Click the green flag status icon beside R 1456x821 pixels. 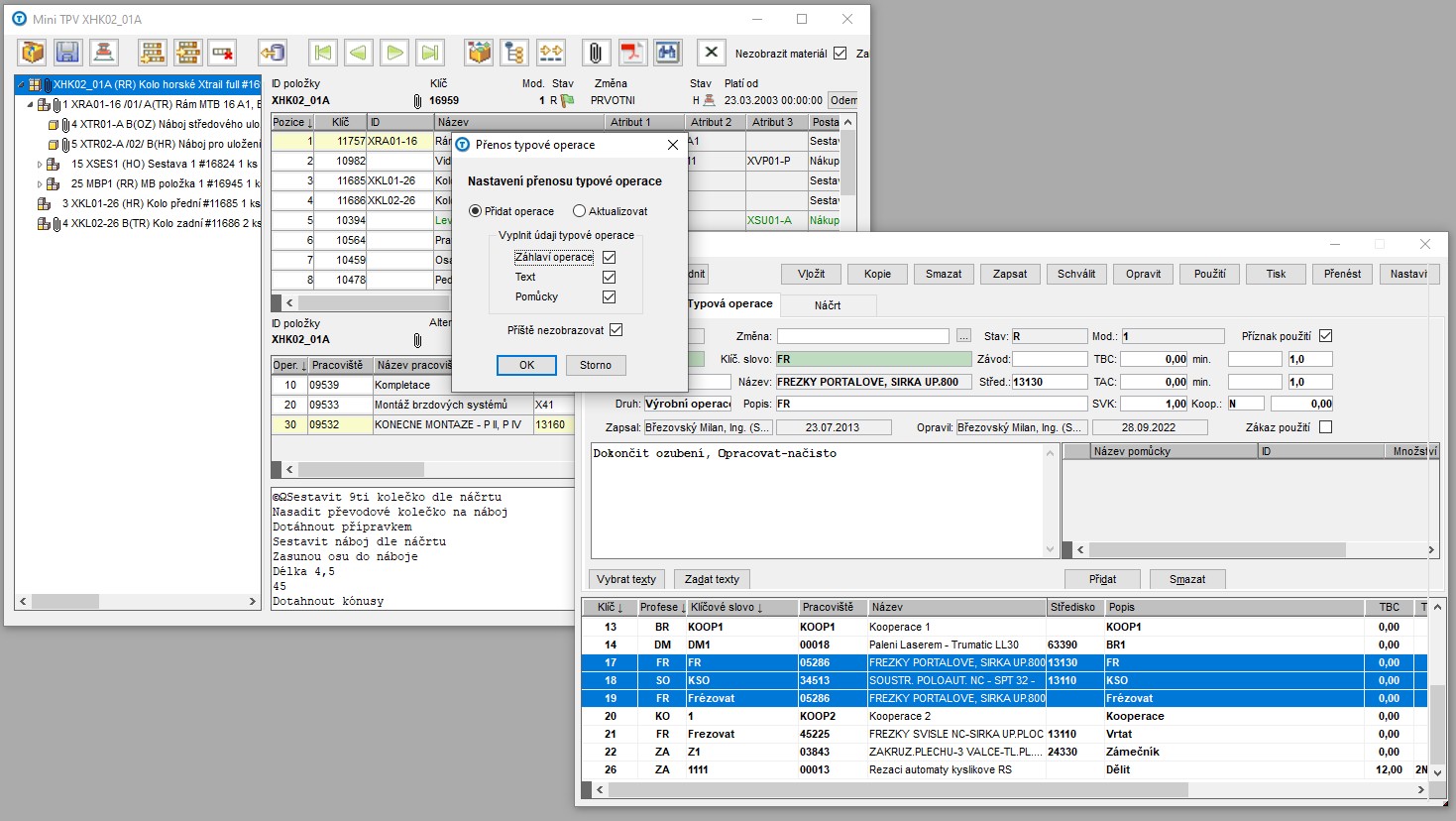click(568, 100)
